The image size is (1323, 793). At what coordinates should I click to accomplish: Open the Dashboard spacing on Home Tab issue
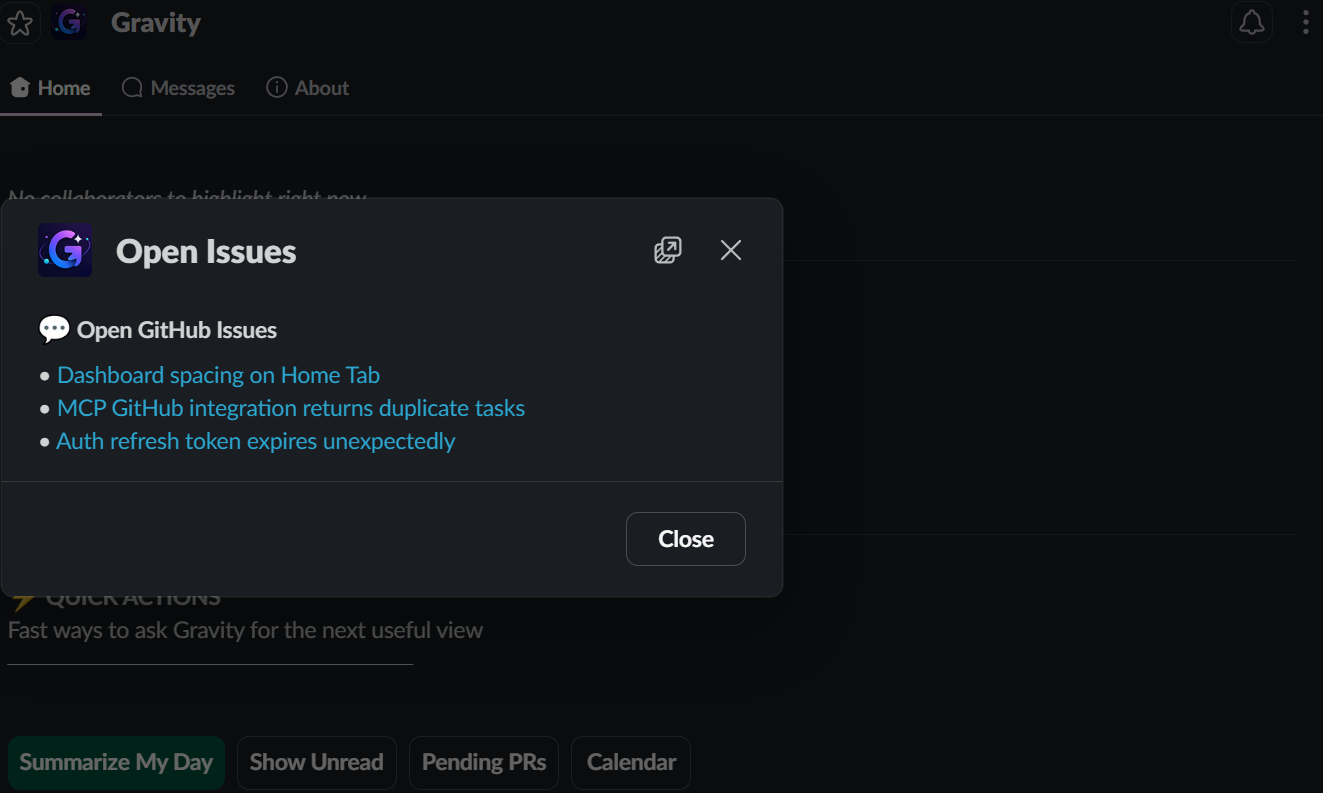point(218,375)
